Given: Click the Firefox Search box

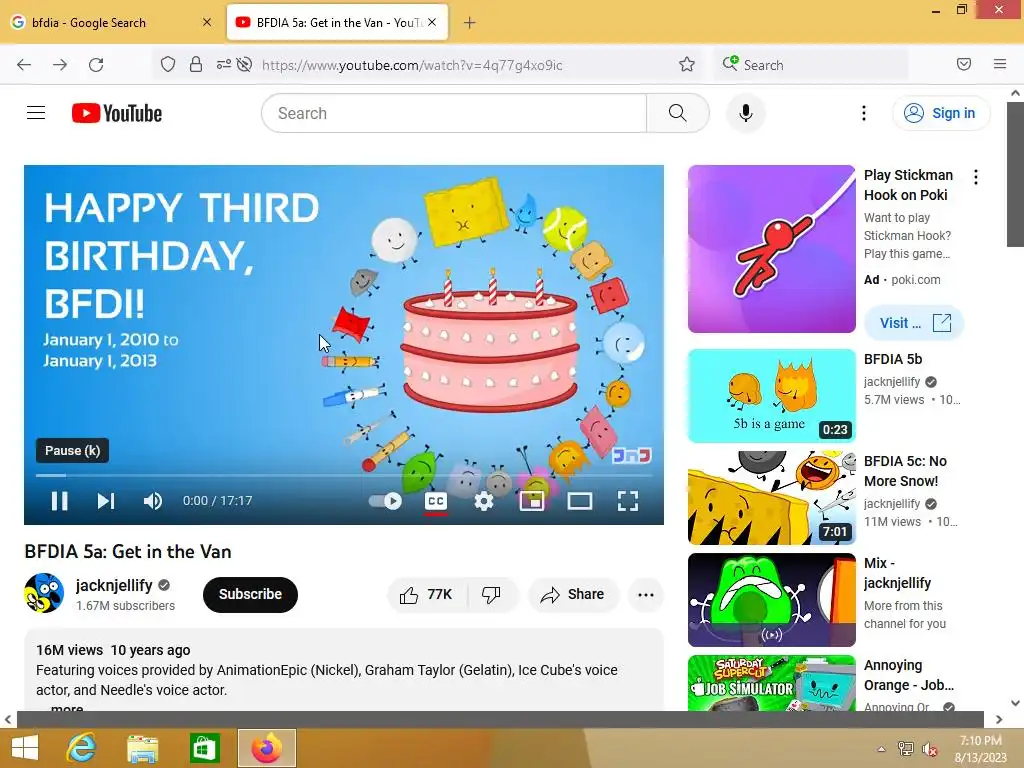Looking at the screenshot, I should pyautogui.click(x=810, y=65).
